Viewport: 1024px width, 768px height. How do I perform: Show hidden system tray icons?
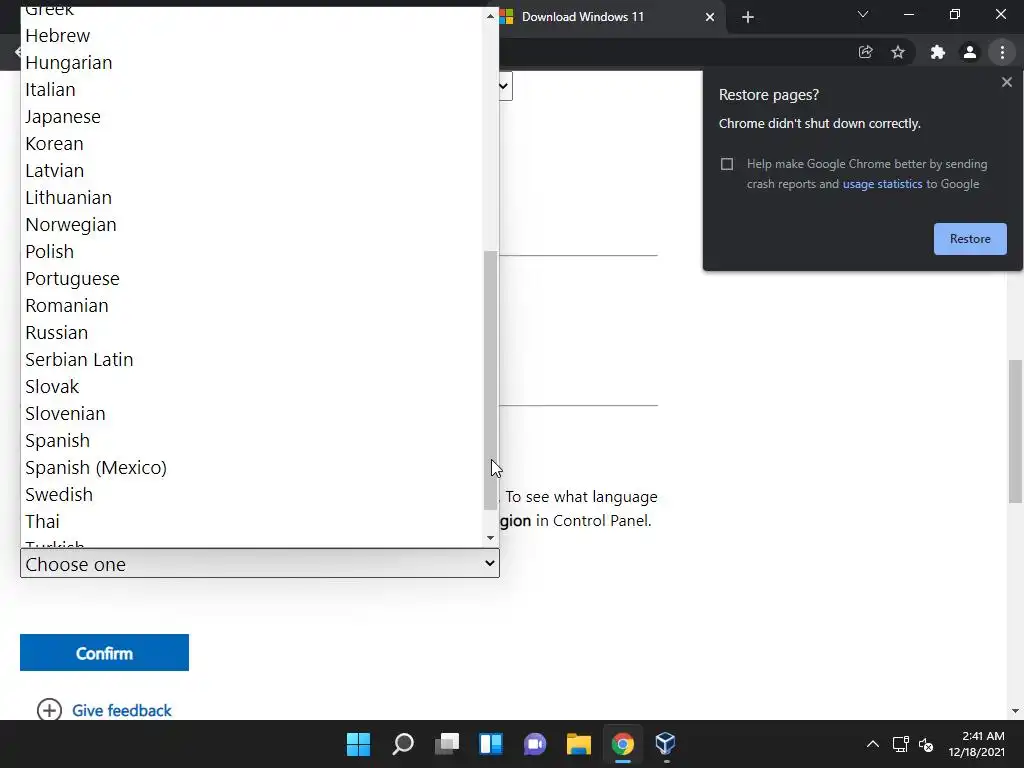[872, 744]
